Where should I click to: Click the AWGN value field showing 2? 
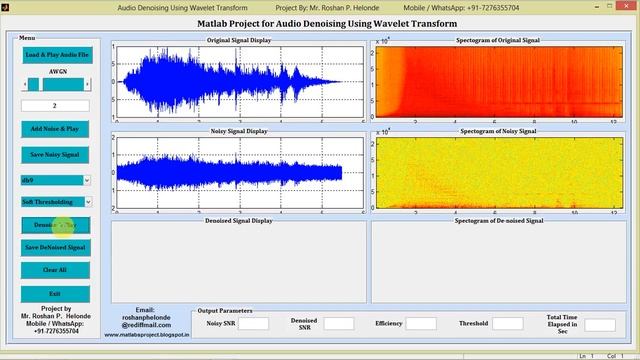pos(55,106)
